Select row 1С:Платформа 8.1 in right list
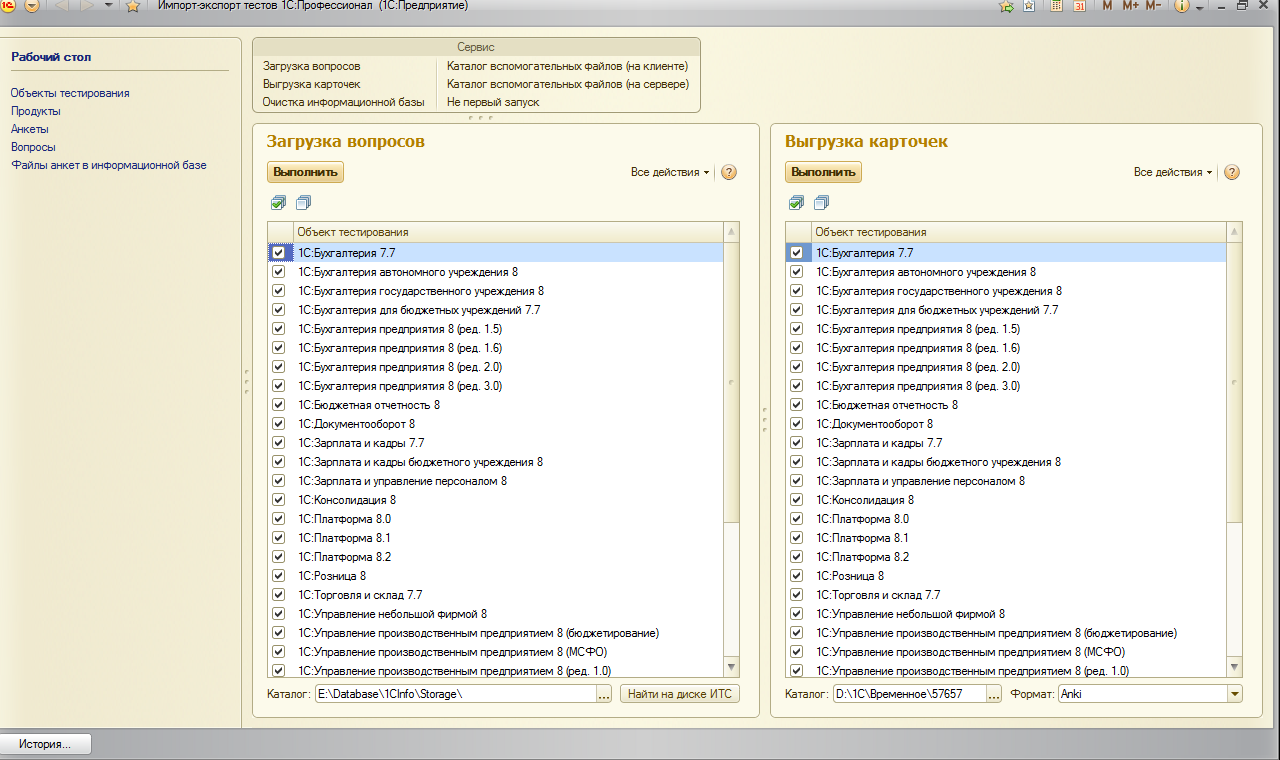Screen dimensions: 1280x760 1006,538
